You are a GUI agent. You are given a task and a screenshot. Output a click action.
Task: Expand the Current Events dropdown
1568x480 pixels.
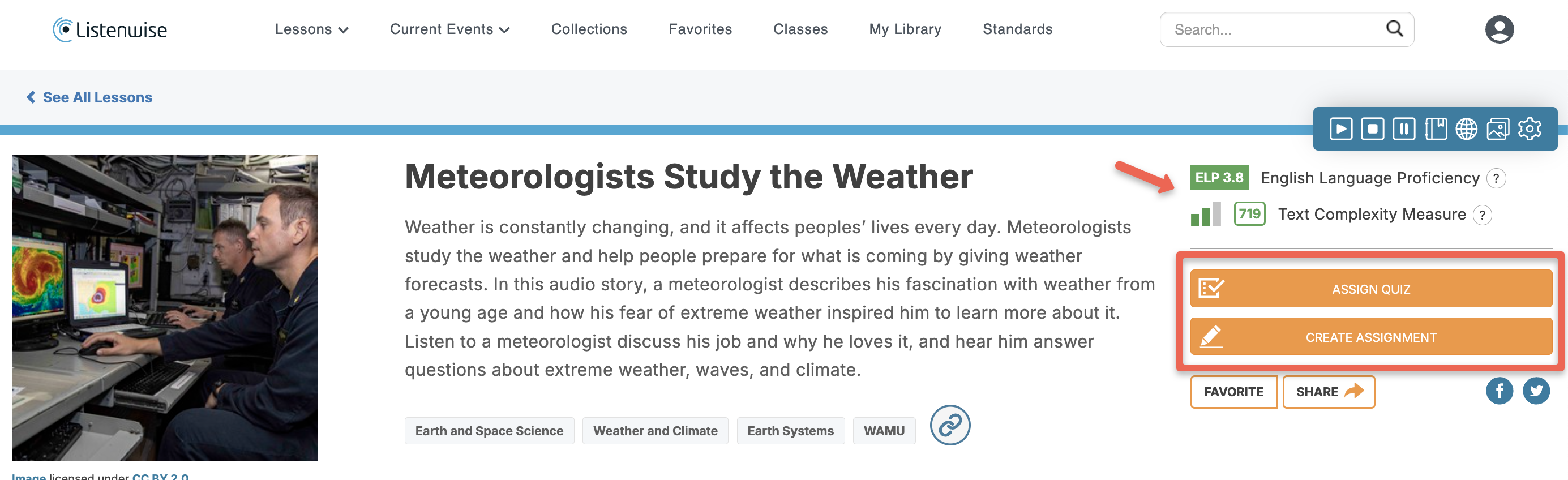point(449,29)
